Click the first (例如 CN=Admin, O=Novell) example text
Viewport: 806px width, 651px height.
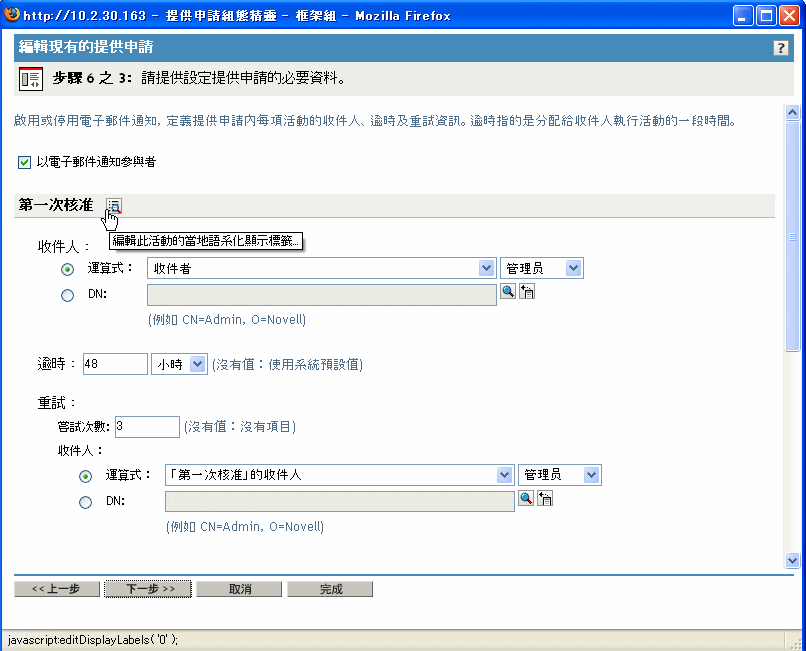tap(227, 320)
